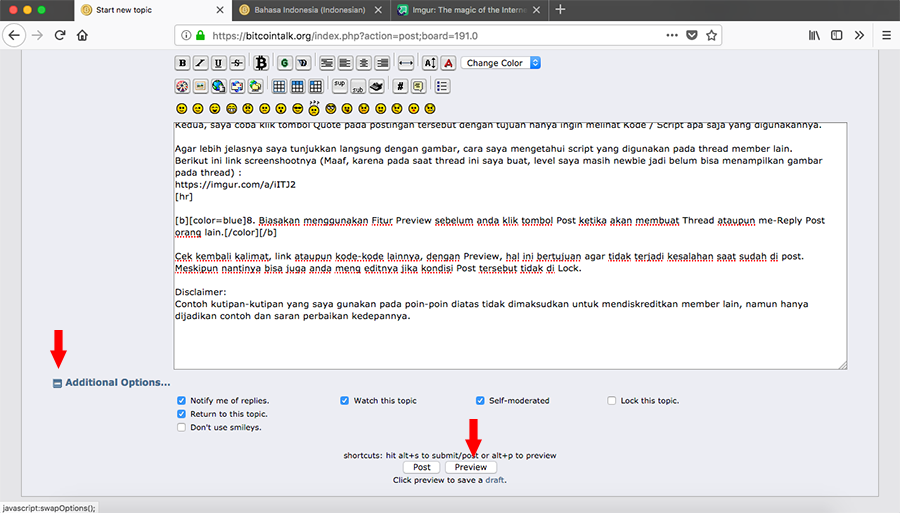Insert the grin smiley with teeth

pos(231,108)
